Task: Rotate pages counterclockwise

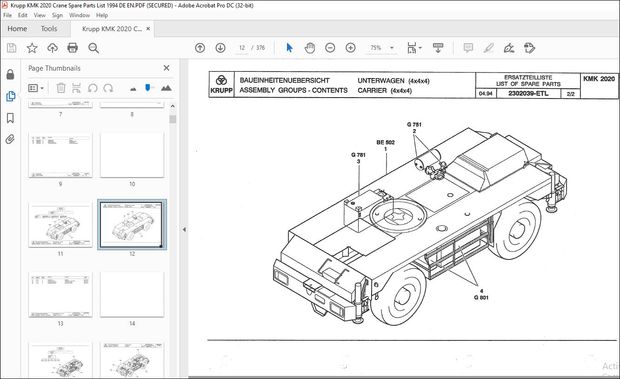Action: 93,88
